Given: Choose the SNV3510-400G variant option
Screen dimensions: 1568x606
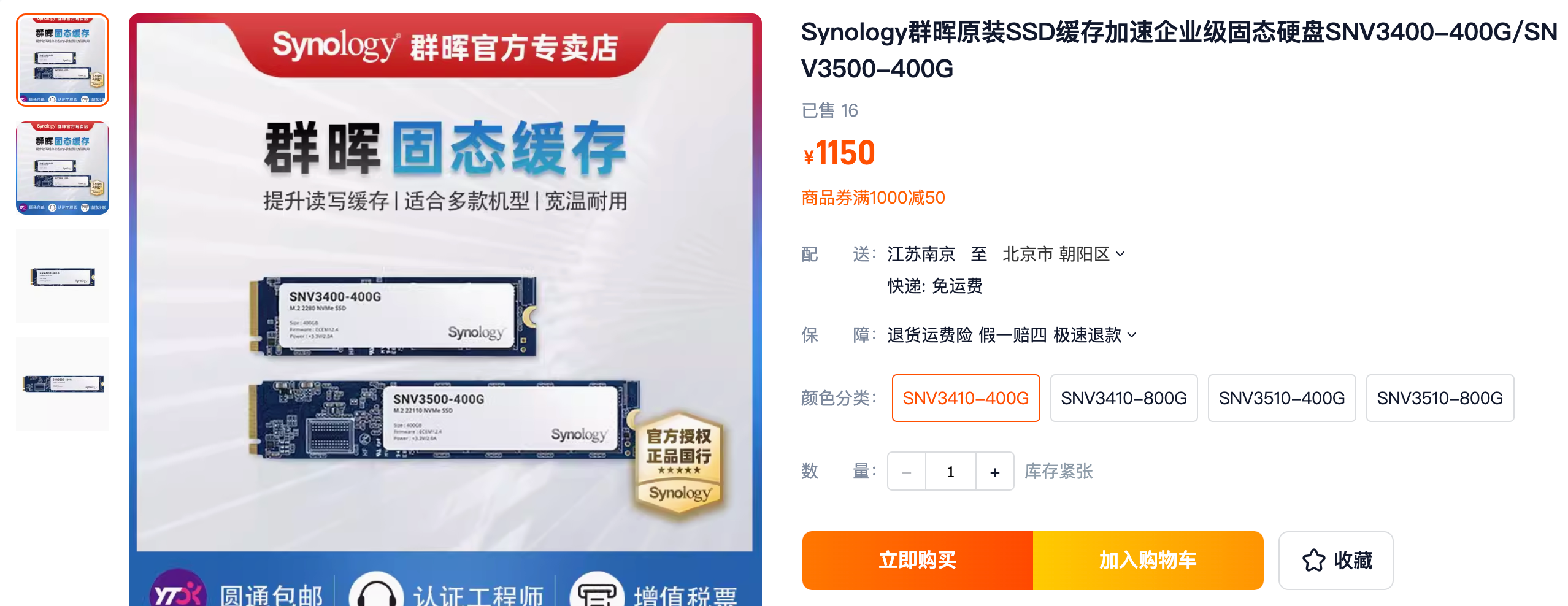Looking at the screenshot, I should point(1282,398).
